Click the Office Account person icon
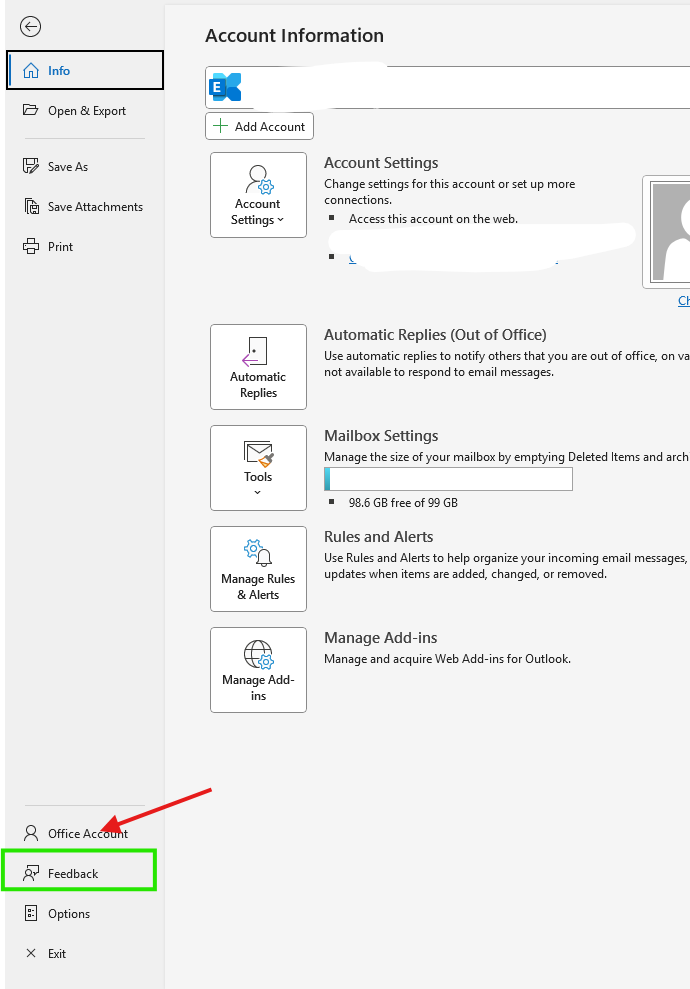690x989 pixels. point(31,833)
